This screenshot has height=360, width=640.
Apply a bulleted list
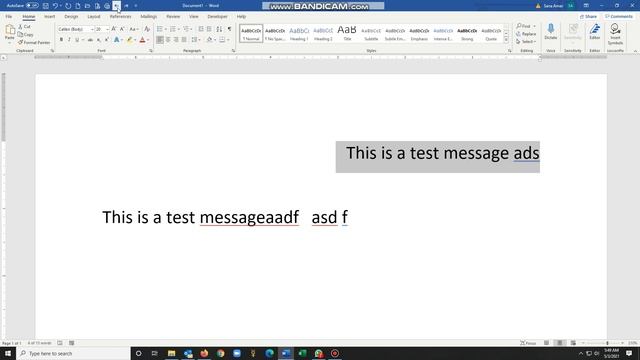160,29
